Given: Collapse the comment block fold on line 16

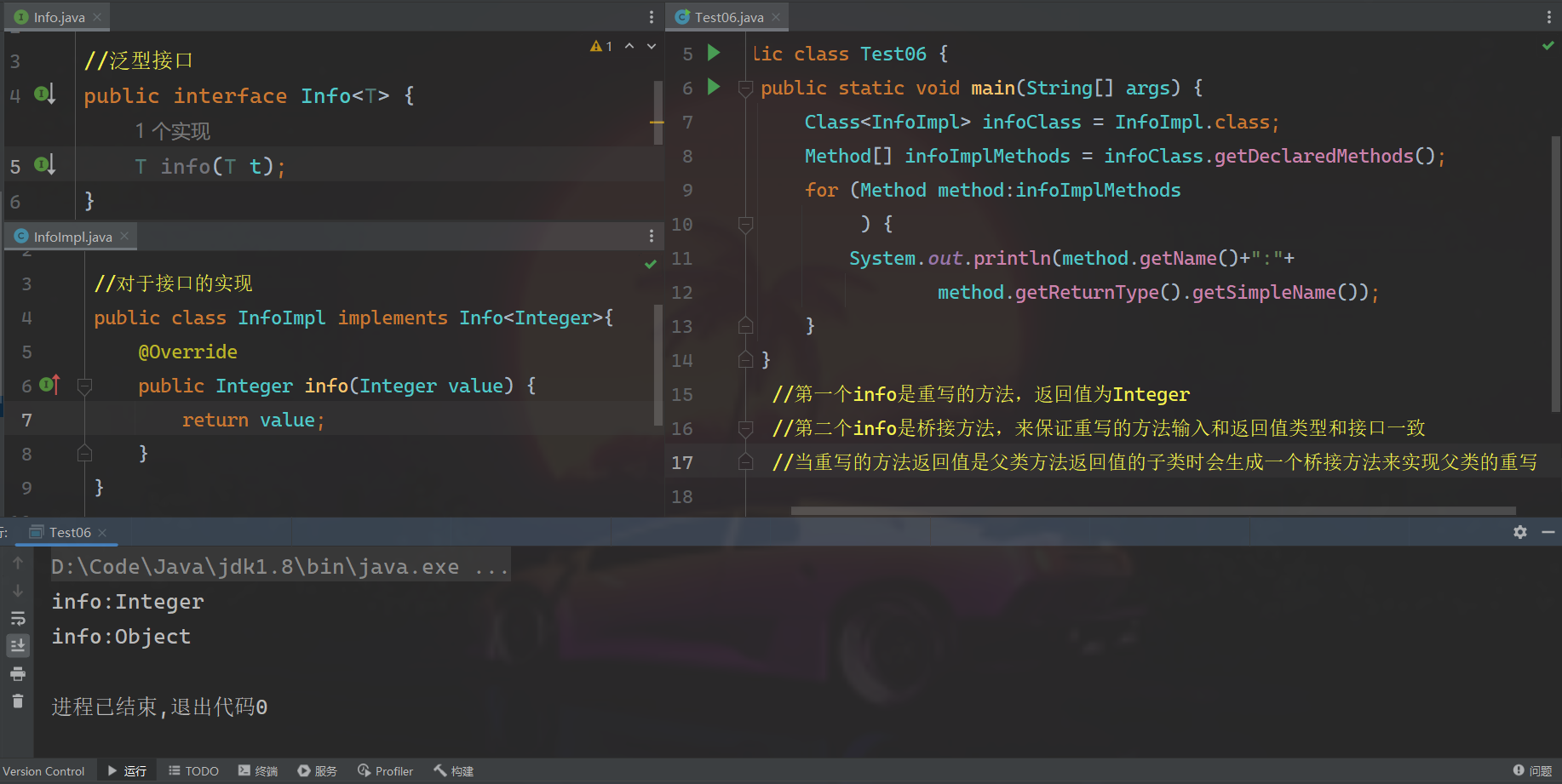Looking at the screenshot, I should tap(745, 428).
